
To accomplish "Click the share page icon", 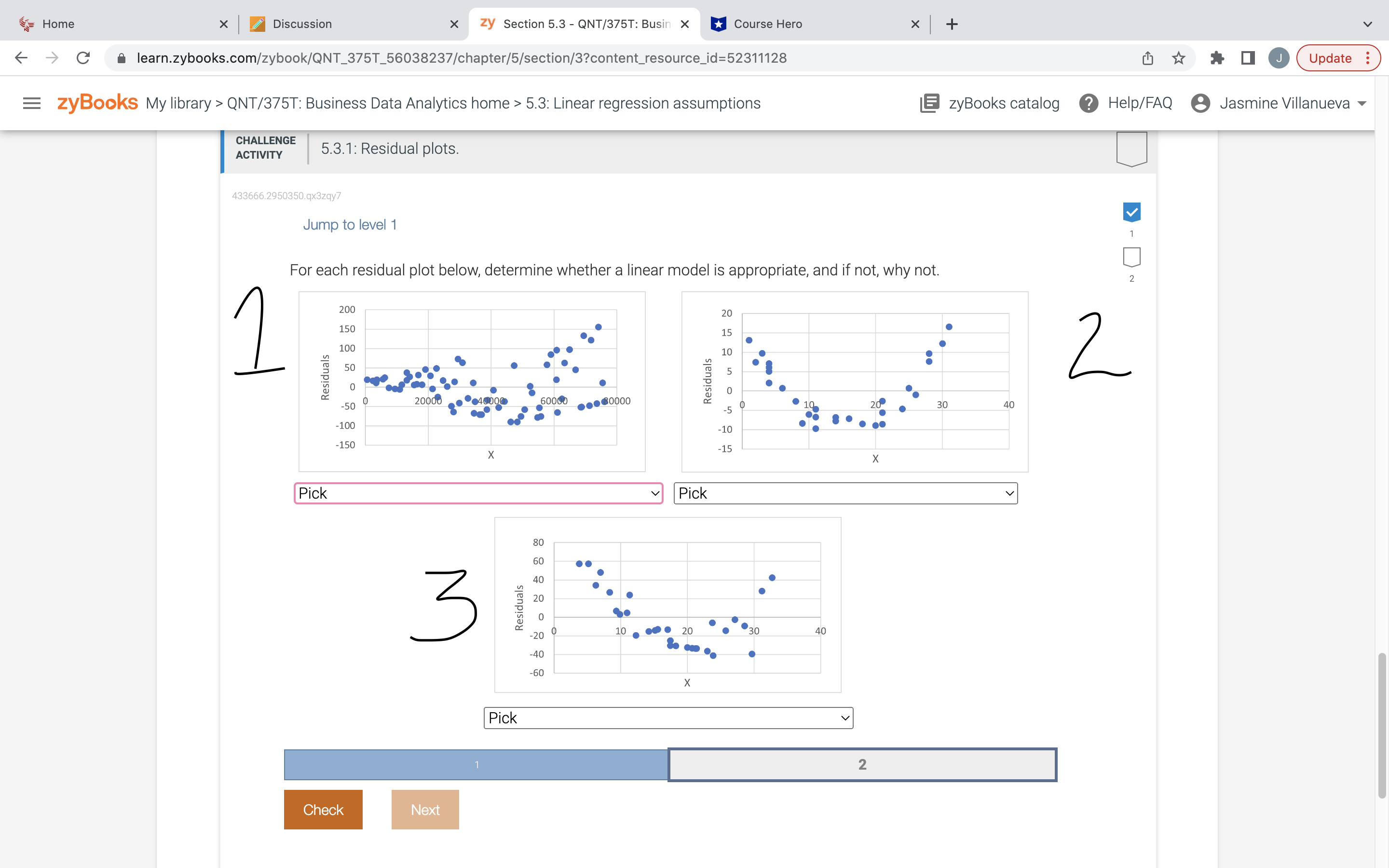I will pos(1147,58).
